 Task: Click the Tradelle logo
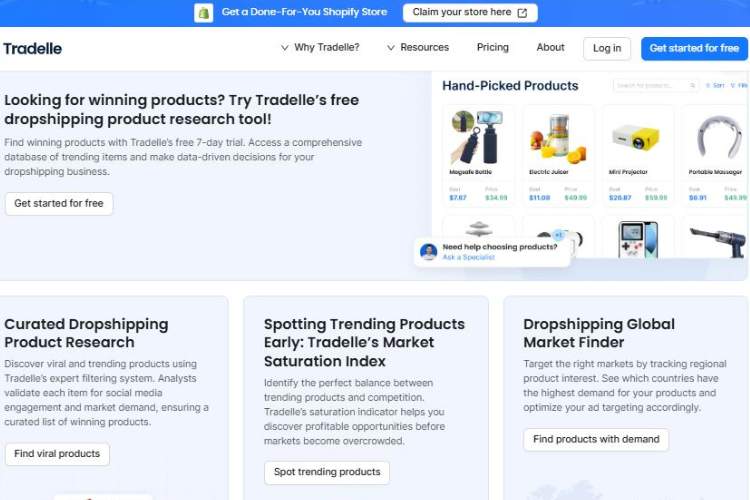[33, 48]
